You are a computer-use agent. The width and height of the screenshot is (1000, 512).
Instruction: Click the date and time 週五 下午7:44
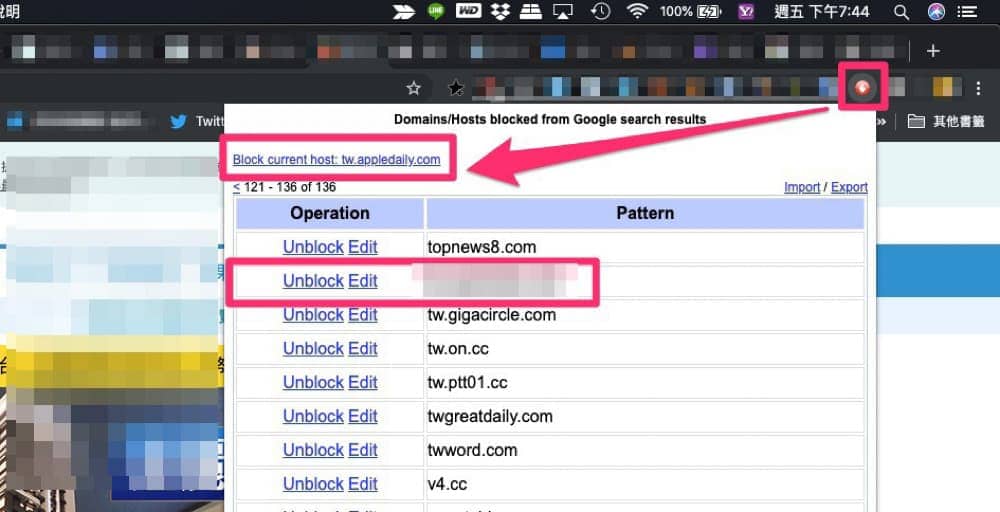tap(821, 11)
